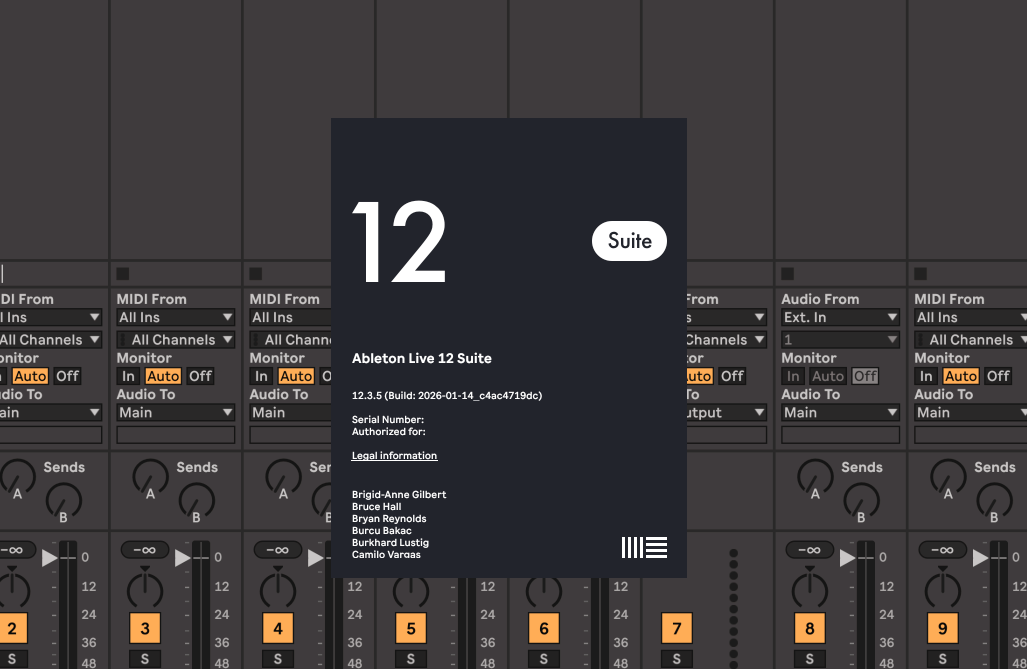Click the fader triangle arrow on track 9
Image resolution: width=1027 pixels, height=669 pixels.
pyautogui.click(x=982, y=559)
